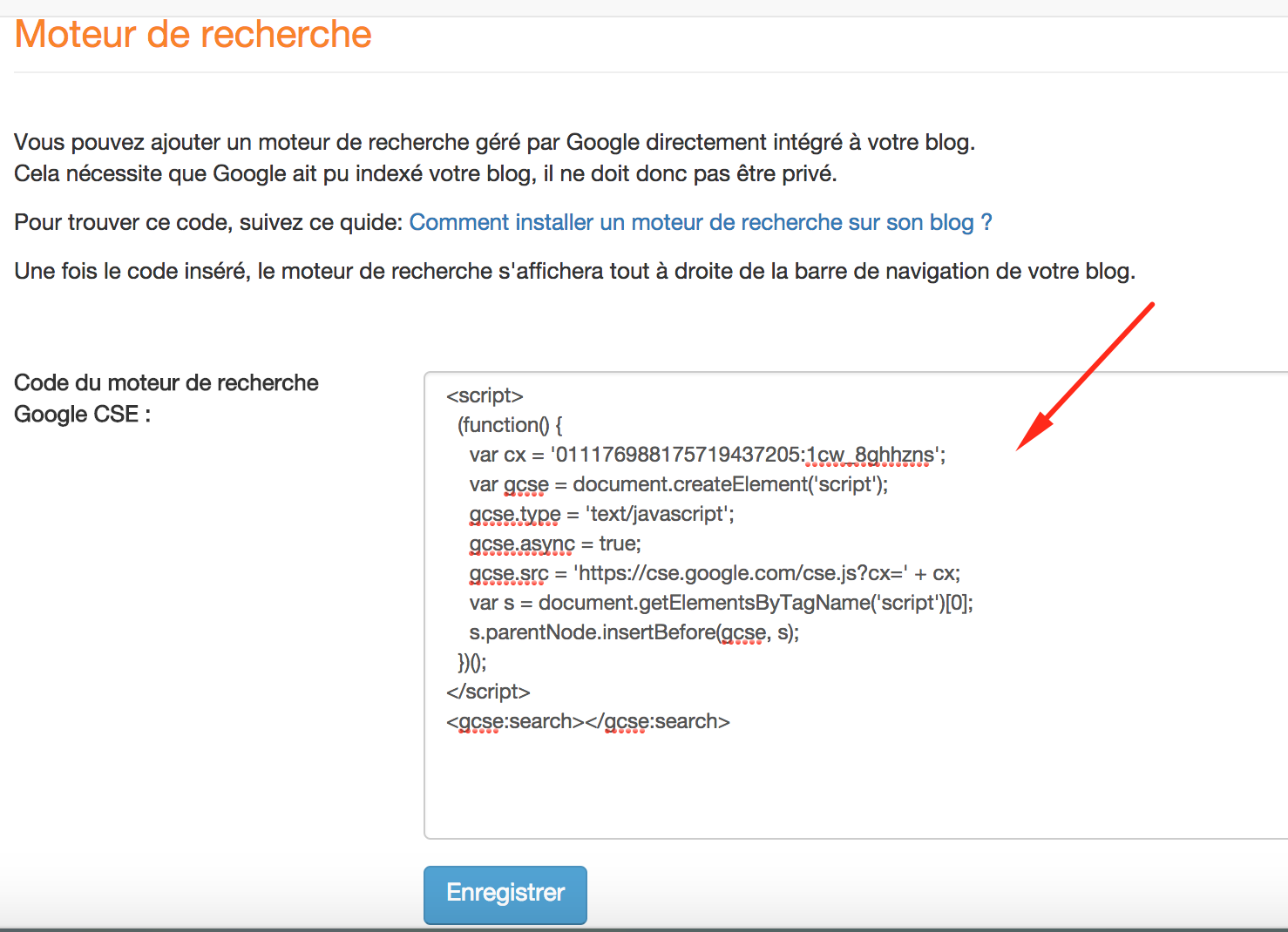Click the line containing 'https://cse.google.com/cse.js?cx='
Image resolution: width=1288 pixels, height=932 pixels.
715,573
